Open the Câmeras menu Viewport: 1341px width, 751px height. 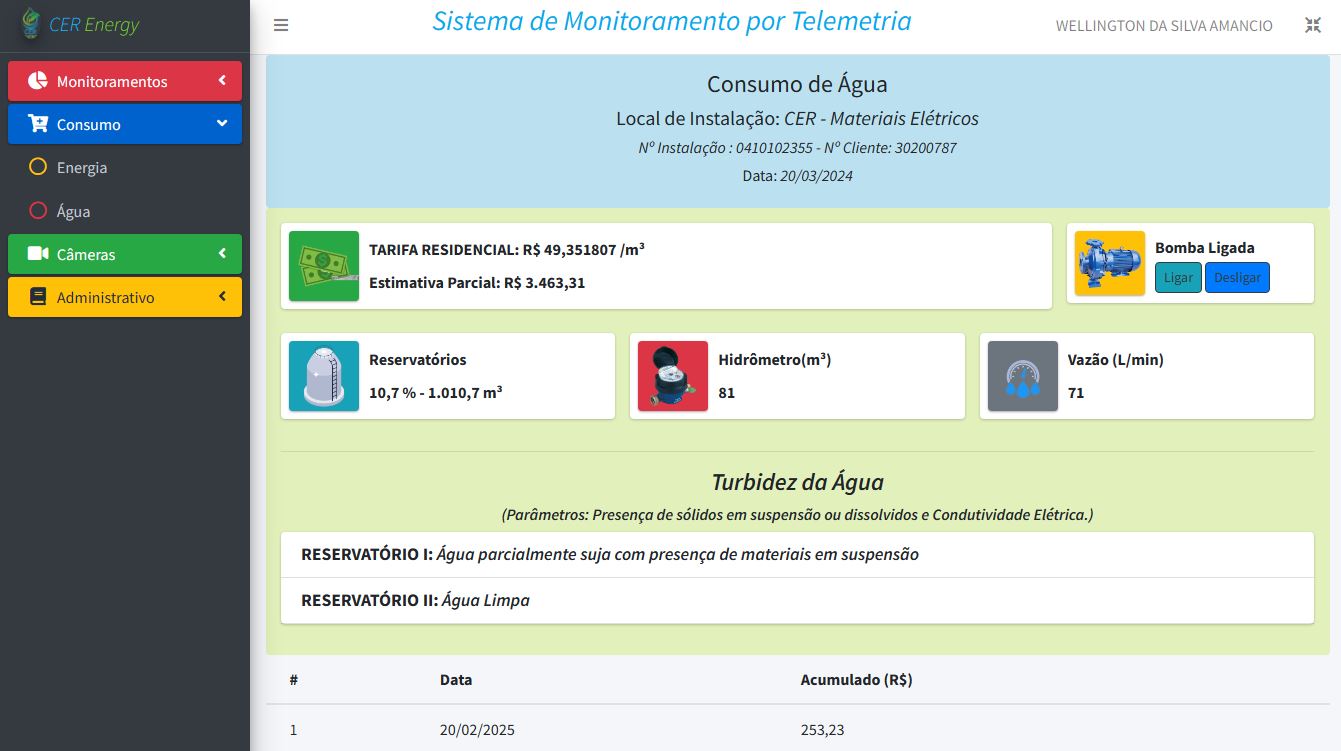click(125, 254)
